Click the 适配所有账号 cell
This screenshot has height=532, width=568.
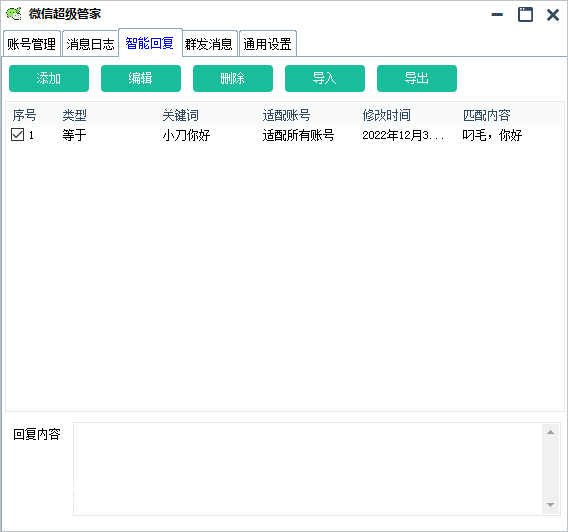298,135
